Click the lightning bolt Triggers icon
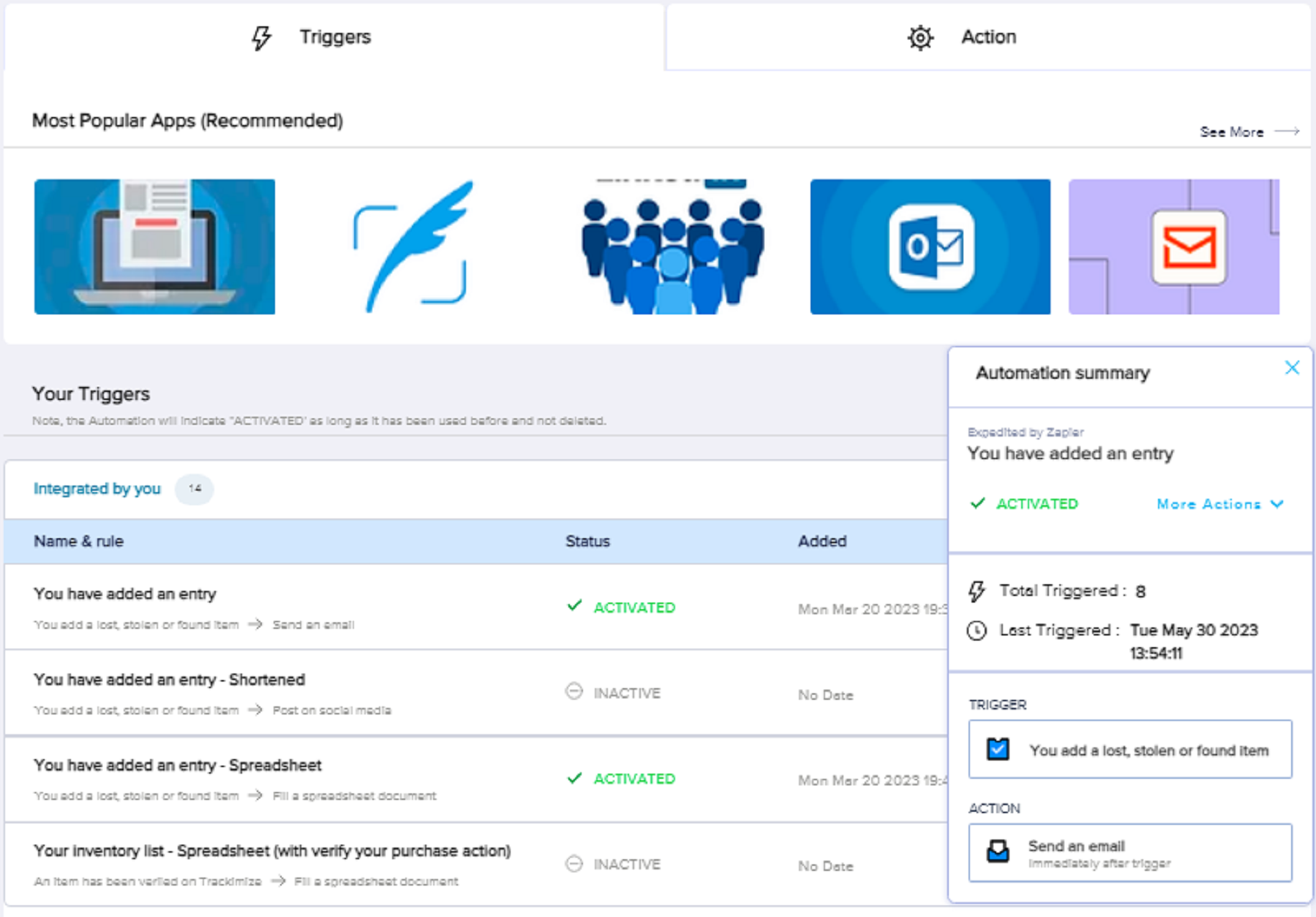The height and width of the screenshot is (917, 1316). tap(261, 37)
